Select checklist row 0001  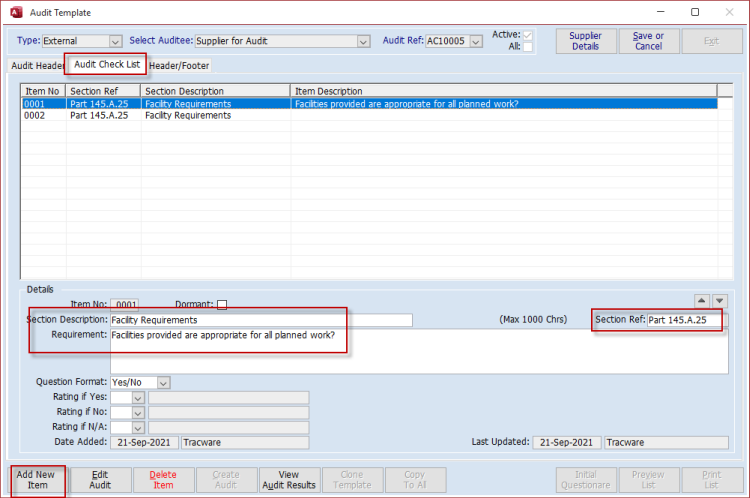[x=369, y=104]
